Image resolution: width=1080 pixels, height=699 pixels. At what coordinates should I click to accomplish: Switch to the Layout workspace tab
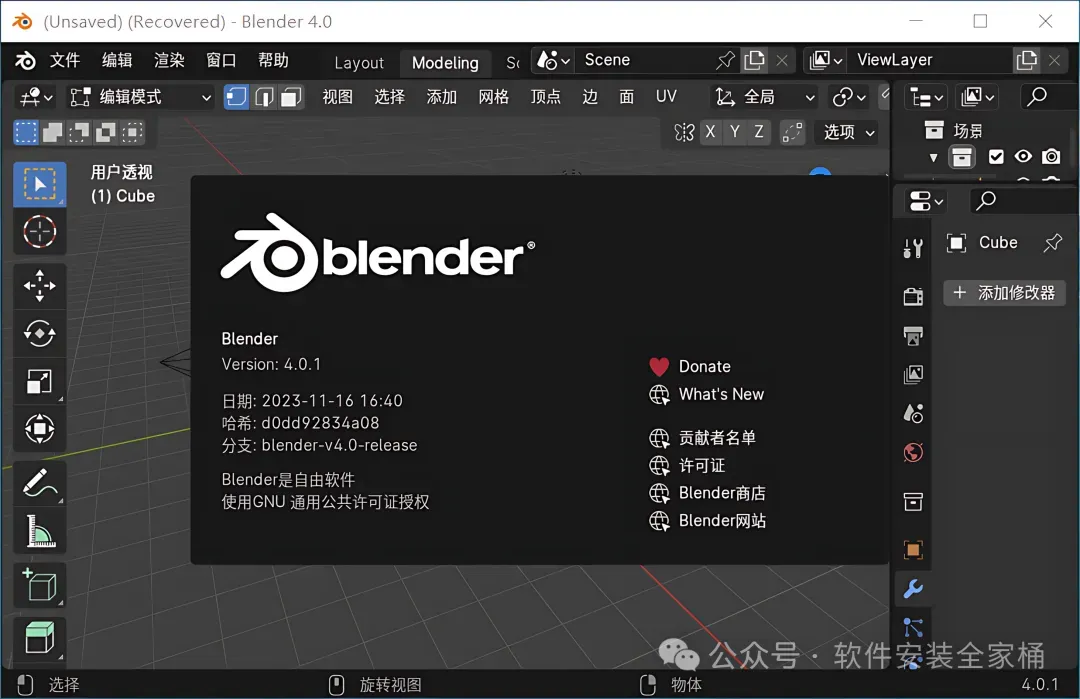359,63
